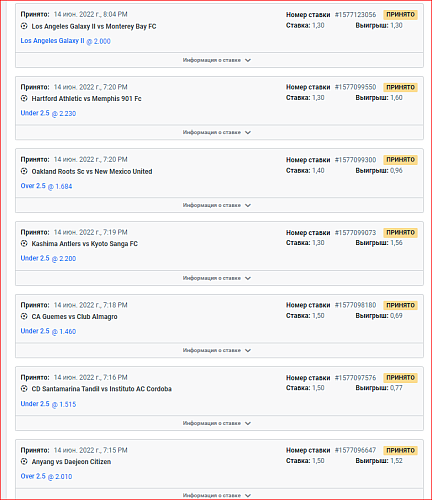This screenshot has height=500, width=432.
Task: Click the ПРИНЯТО status badge for bet #1577123056
Action: click(400, 15)
